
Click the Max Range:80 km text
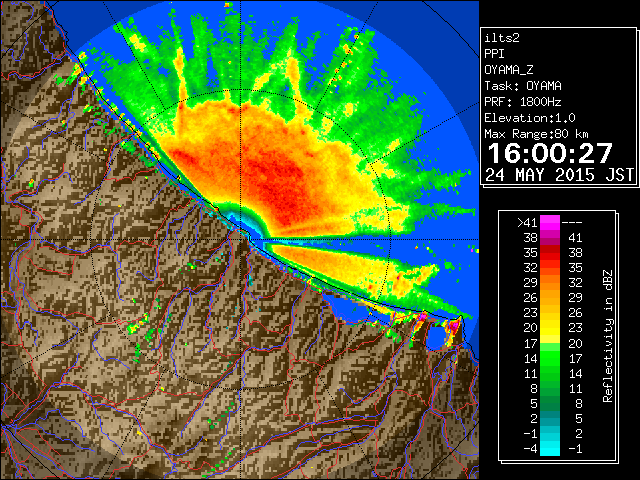click(537, 134)
